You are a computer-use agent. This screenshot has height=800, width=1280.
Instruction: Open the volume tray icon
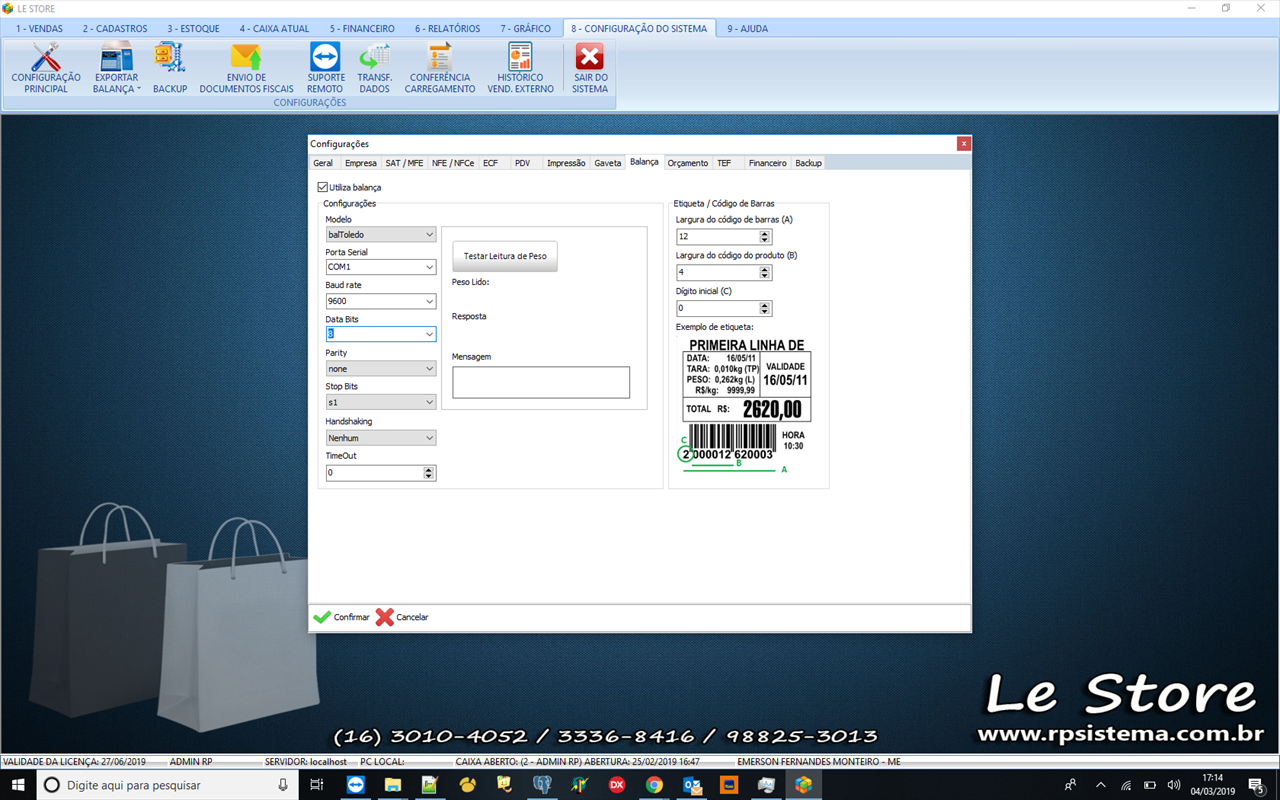[1174, 785]
